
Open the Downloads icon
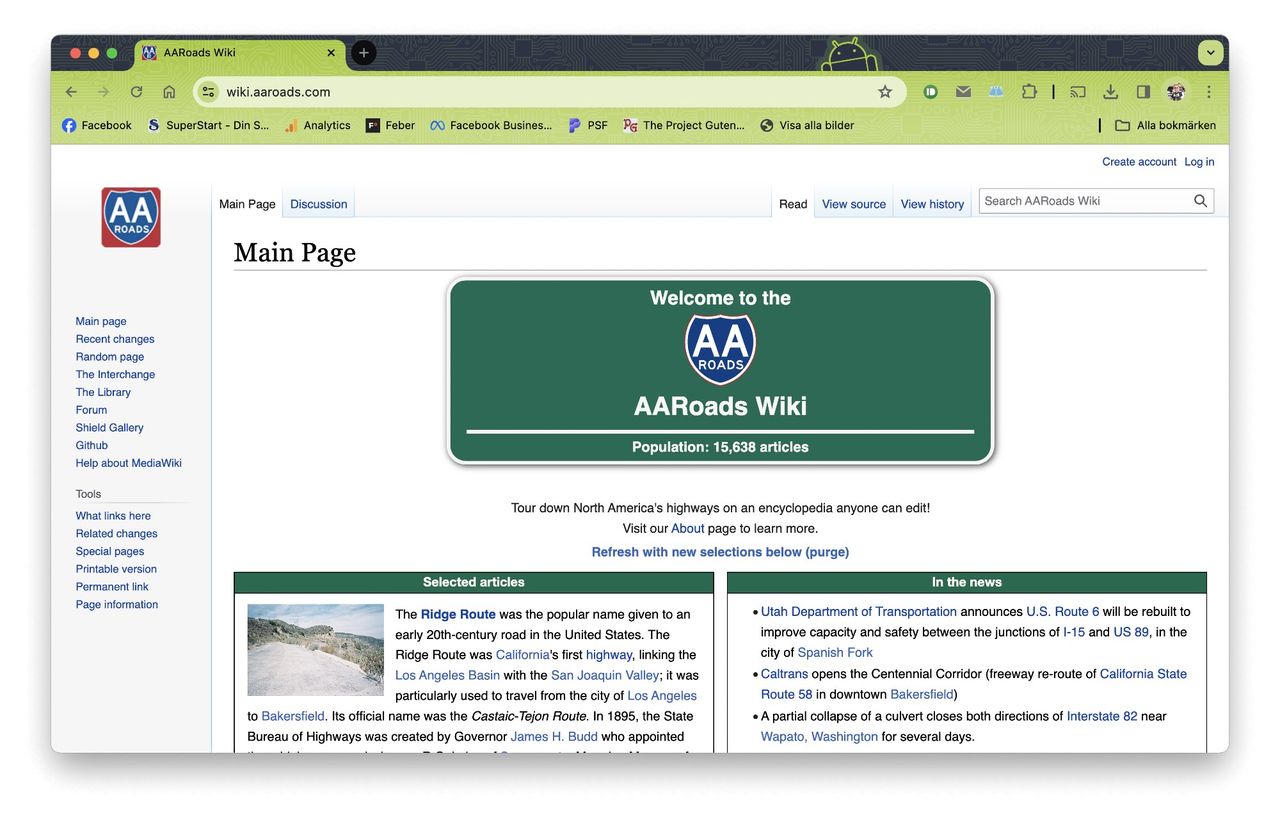pyautogui.click(x=1110, y=91)
